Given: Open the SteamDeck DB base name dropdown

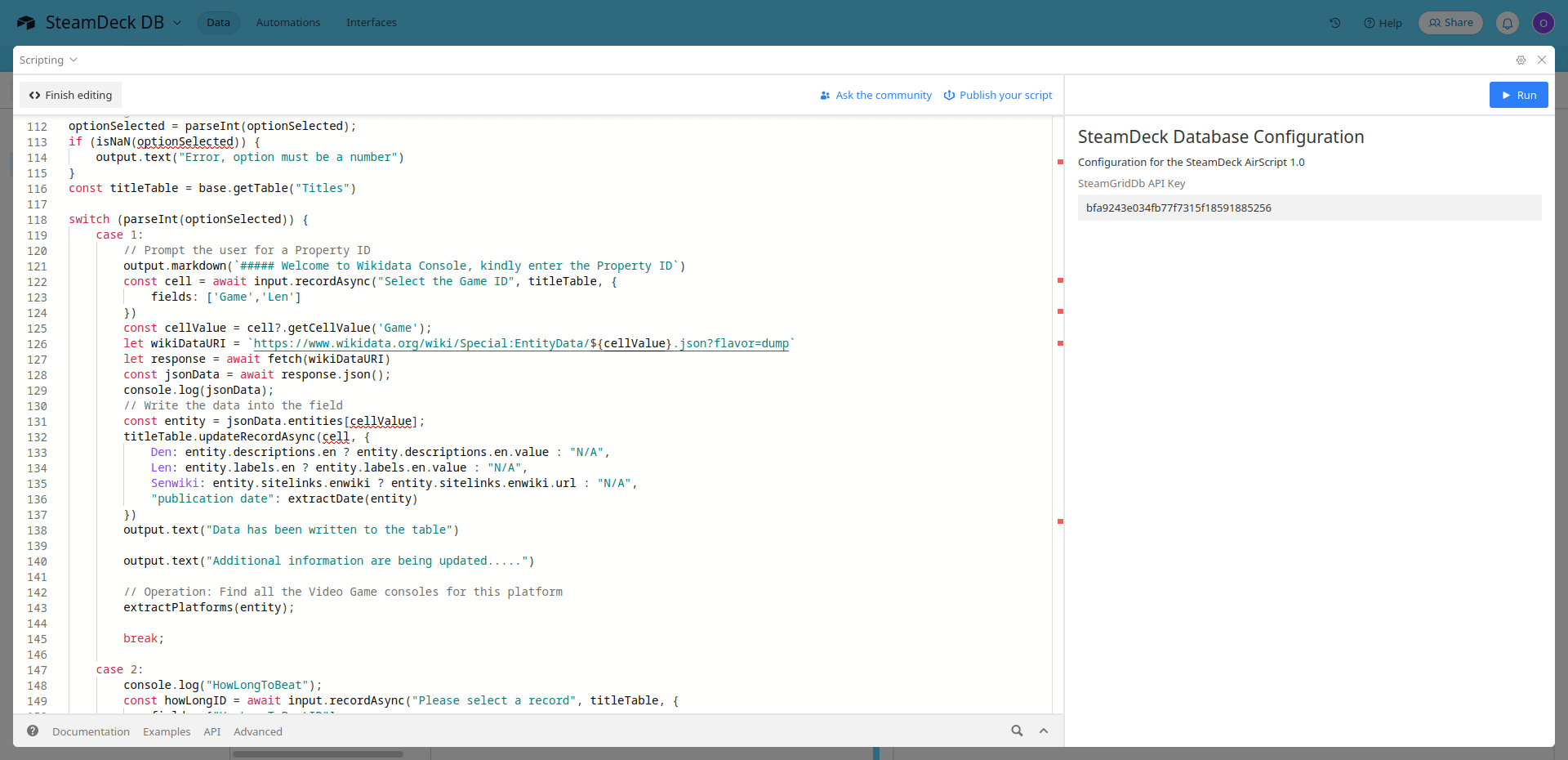Looking at the screenshot, I should click(x=114, y=23).
